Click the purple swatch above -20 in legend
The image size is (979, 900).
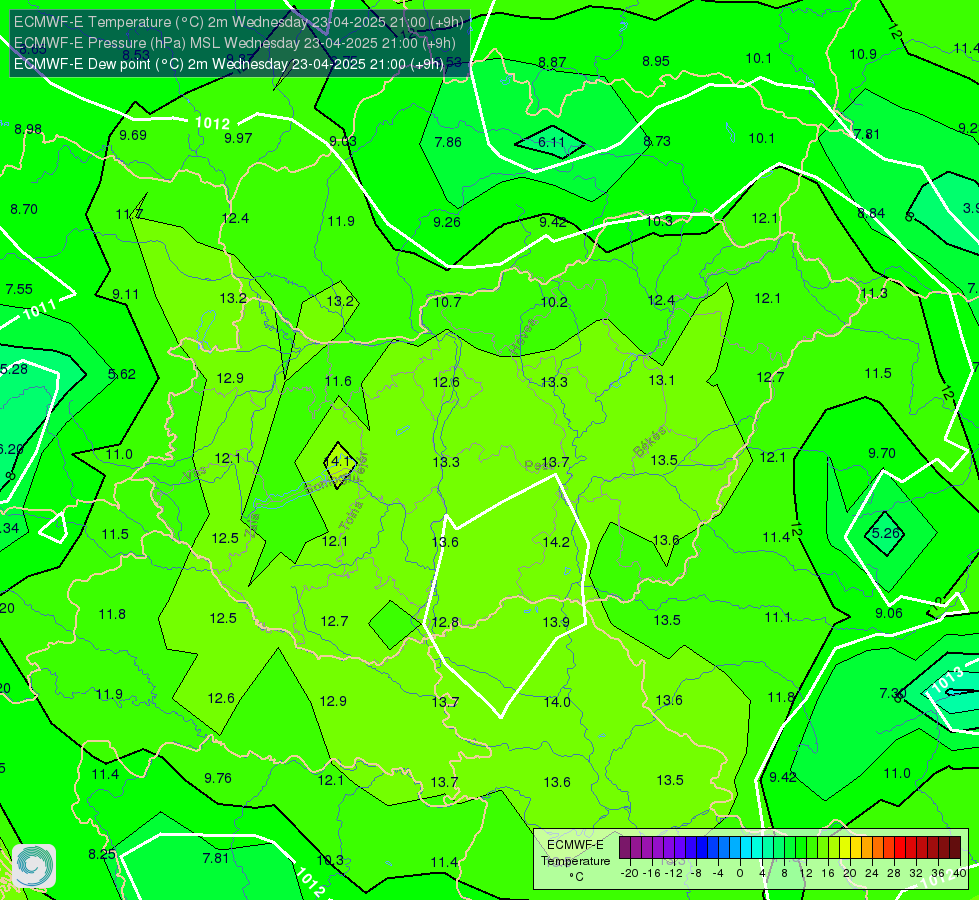(x=625, y=848)
